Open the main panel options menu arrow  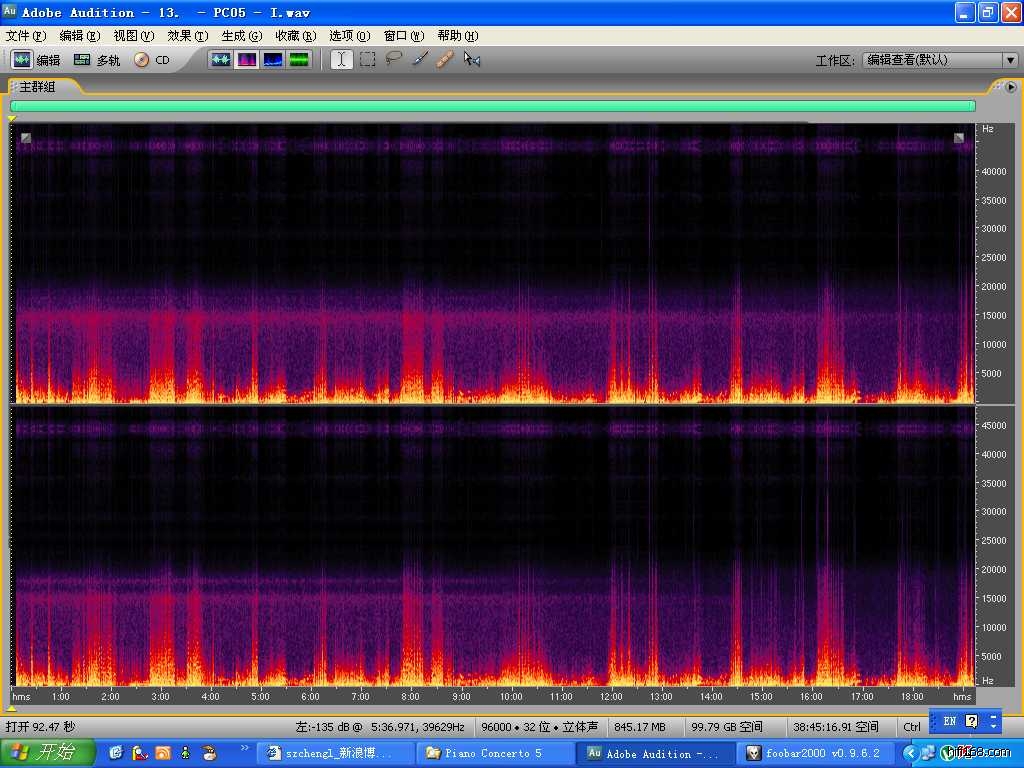tap(1011, 87)
